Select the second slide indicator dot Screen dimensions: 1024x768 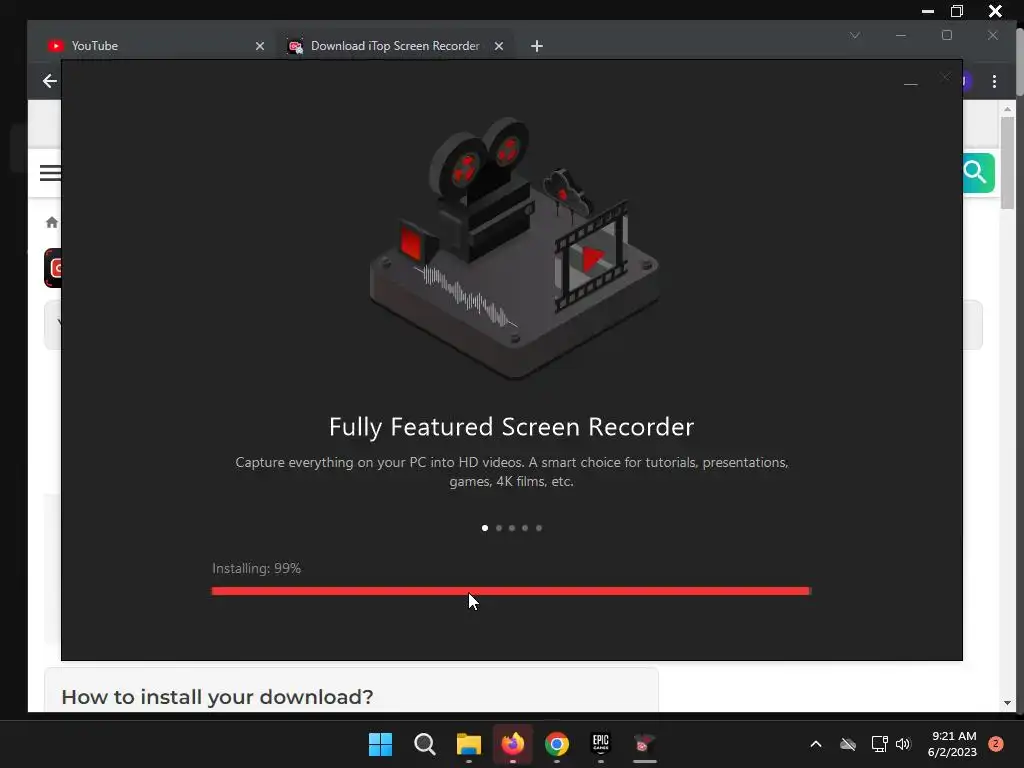[498, 528]
